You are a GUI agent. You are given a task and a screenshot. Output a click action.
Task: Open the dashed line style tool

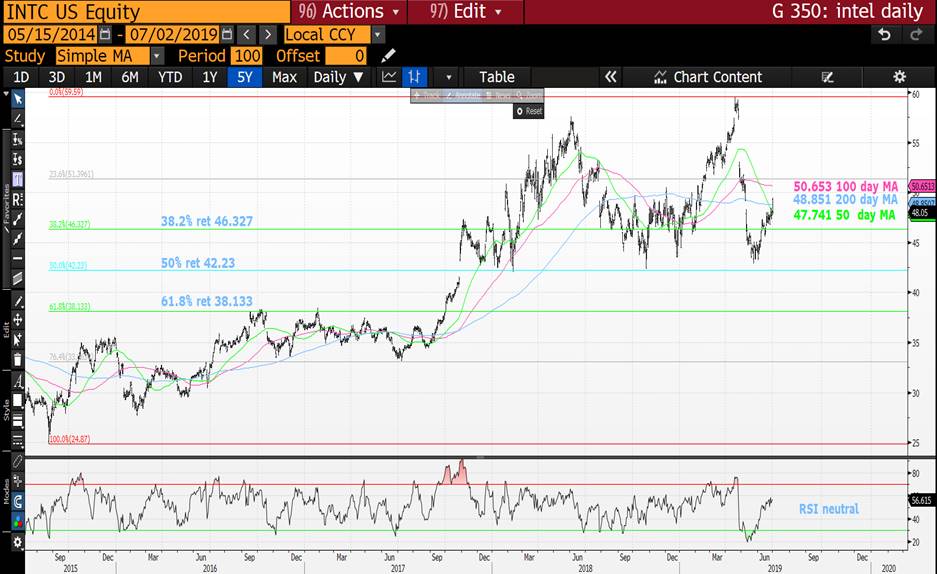click(18, 441)
